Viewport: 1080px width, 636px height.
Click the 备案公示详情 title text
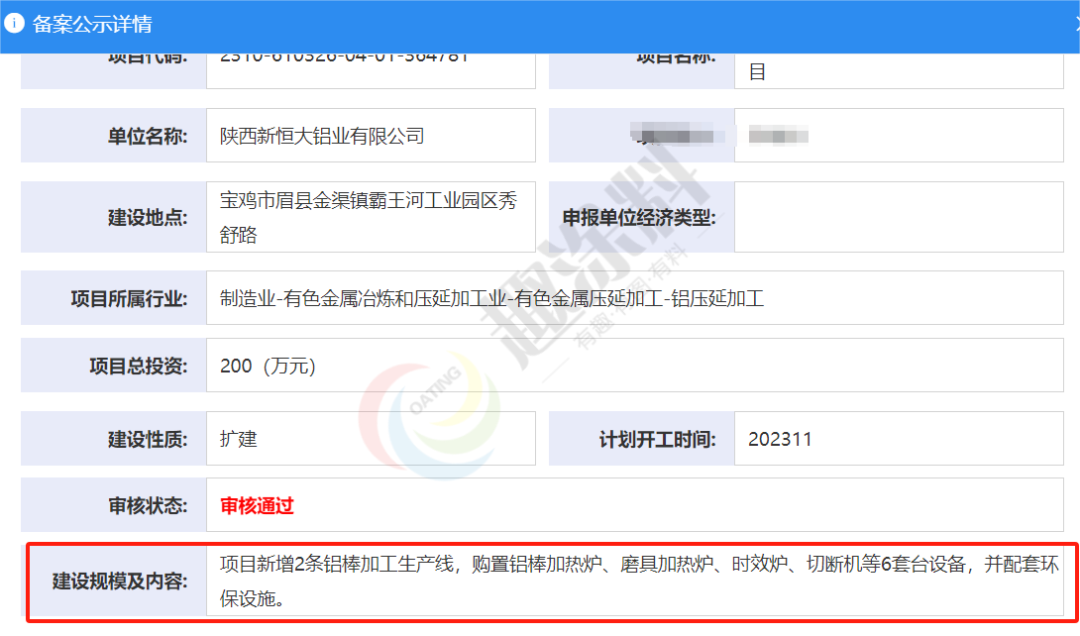coord(92,25)
